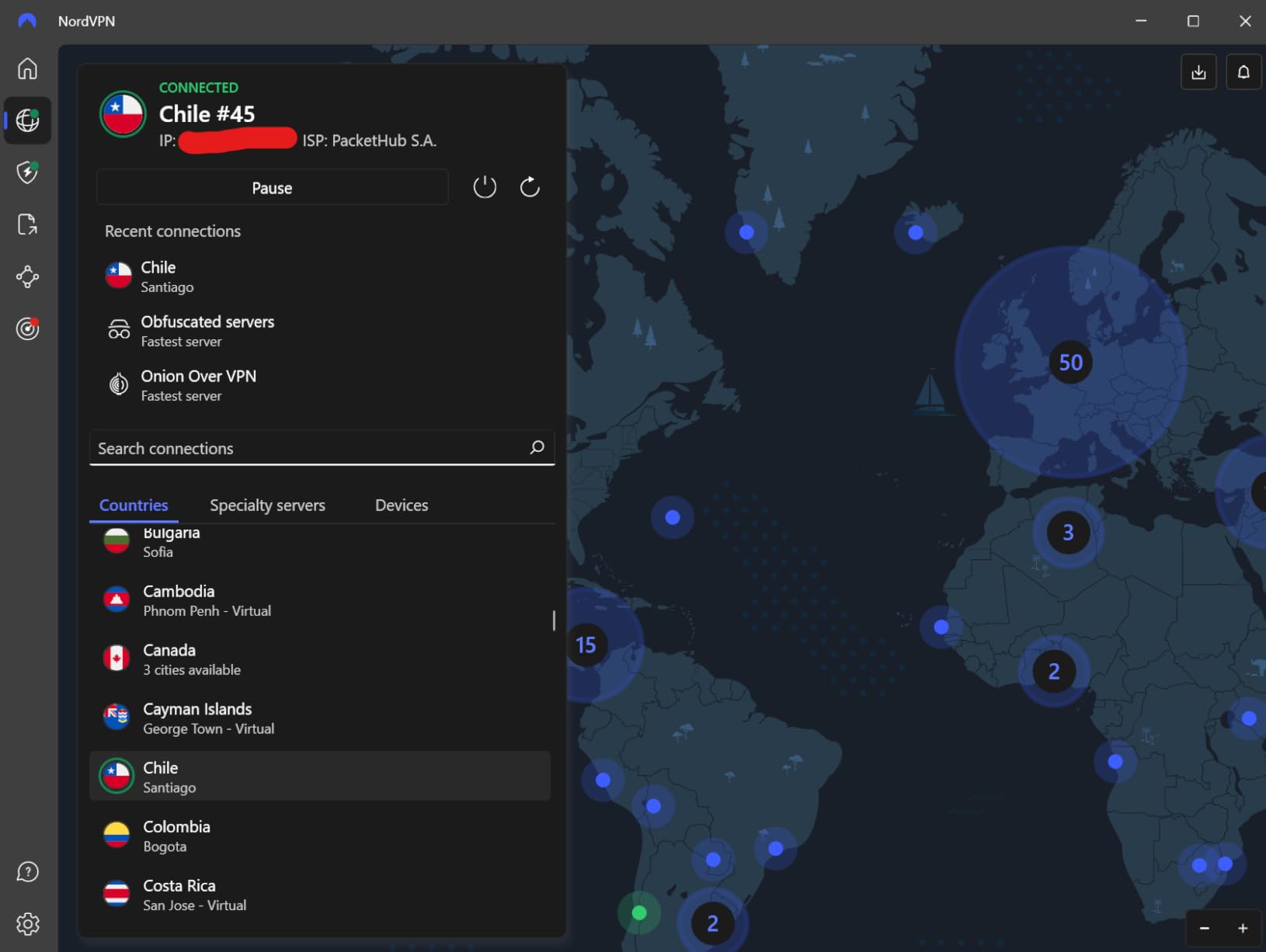This screenshot has height=952, width=1266.
Task: Open Help via the question mark icon
Action: coord(27,872)
